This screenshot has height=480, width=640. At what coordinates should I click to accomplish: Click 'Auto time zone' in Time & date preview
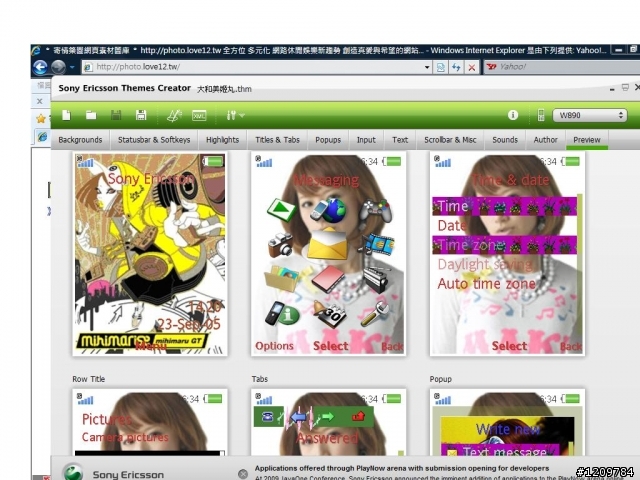[x=487, y=284]
